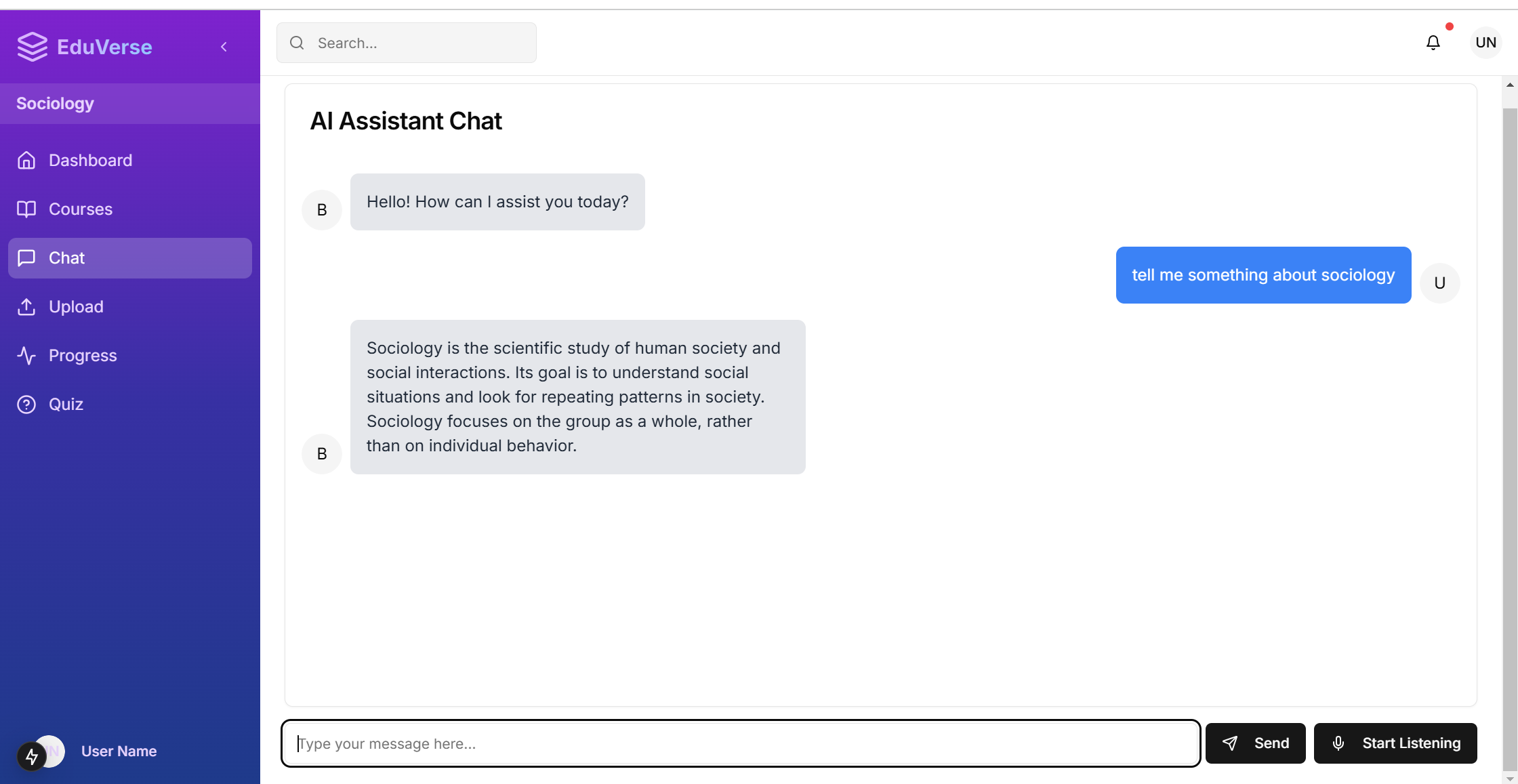Go to the Courses page
1518x784 pixels.
[80, 209]
